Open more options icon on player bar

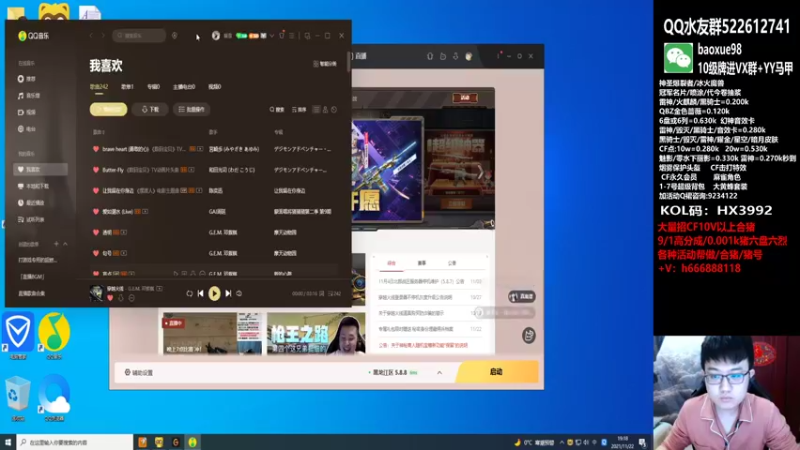(x=132, y=298)
